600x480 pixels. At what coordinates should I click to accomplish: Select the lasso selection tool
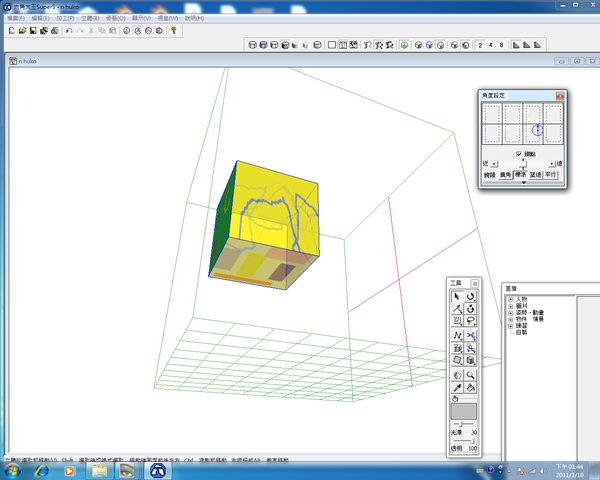[471, 322]
